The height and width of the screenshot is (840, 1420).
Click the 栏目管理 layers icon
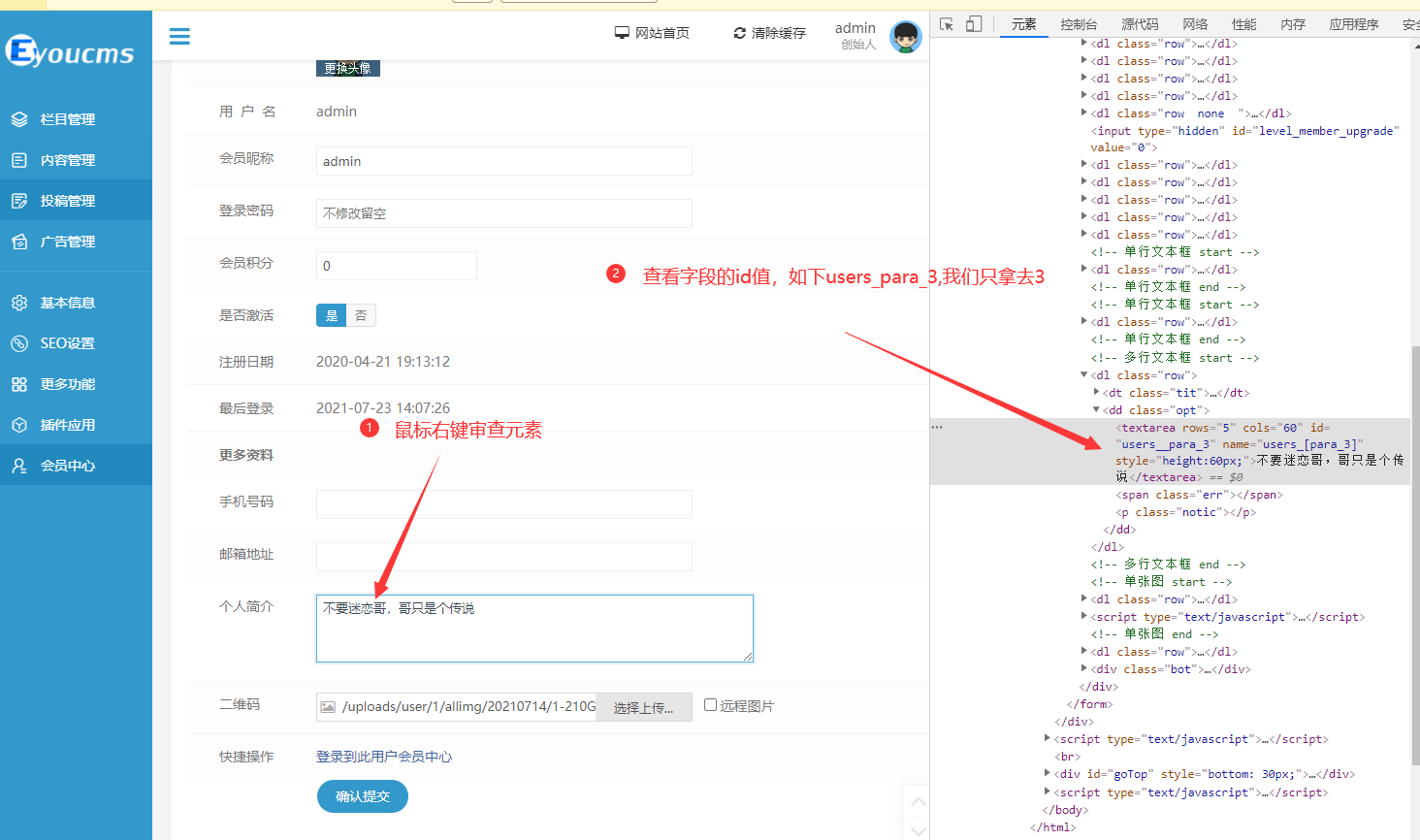tap(19, 119)
